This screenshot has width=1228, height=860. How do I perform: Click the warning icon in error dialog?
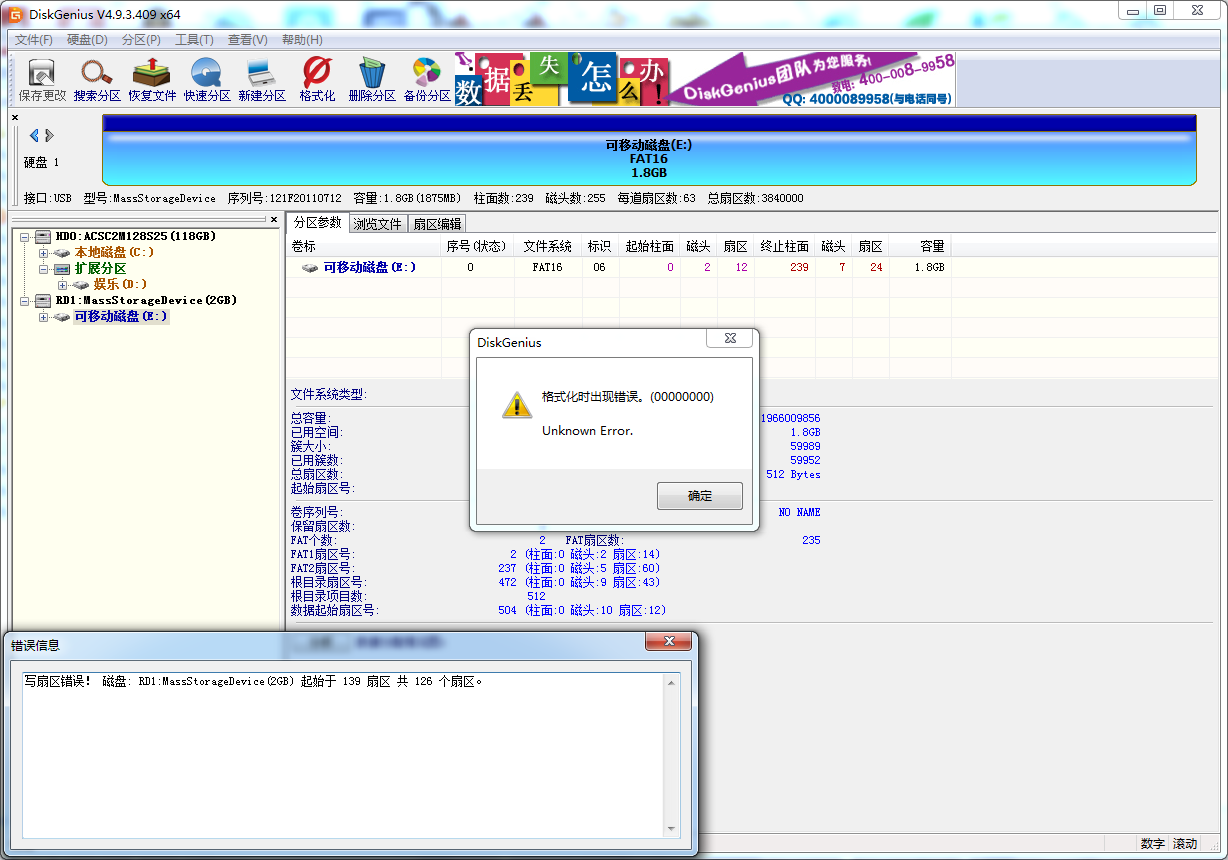point(516,404)
